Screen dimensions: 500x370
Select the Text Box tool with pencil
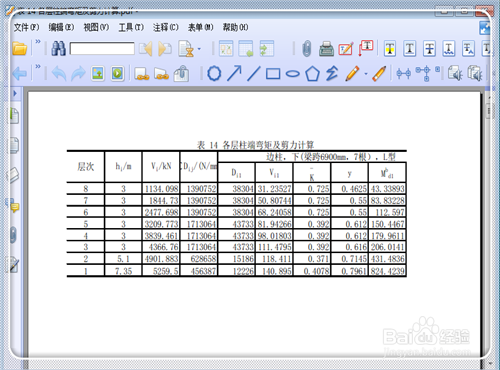346,49
